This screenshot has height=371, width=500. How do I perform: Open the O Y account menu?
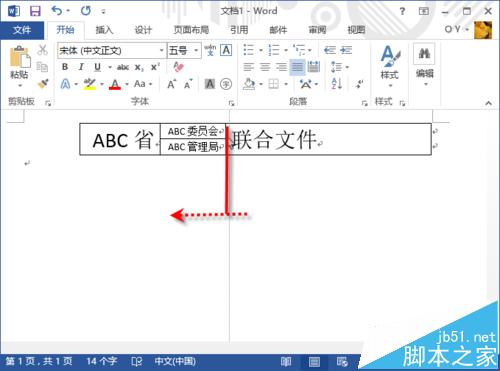(456, 30)
